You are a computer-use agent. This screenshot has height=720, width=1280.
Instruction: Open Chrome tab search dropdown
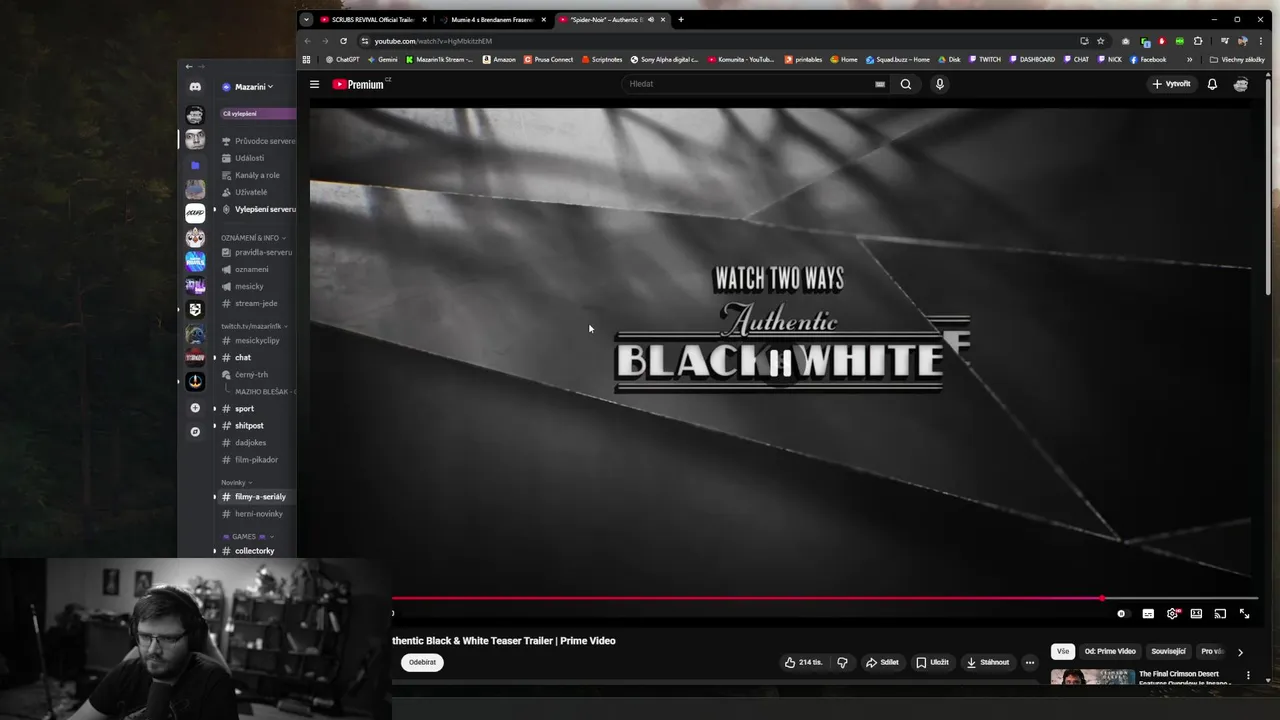click(x=306, y=19)
